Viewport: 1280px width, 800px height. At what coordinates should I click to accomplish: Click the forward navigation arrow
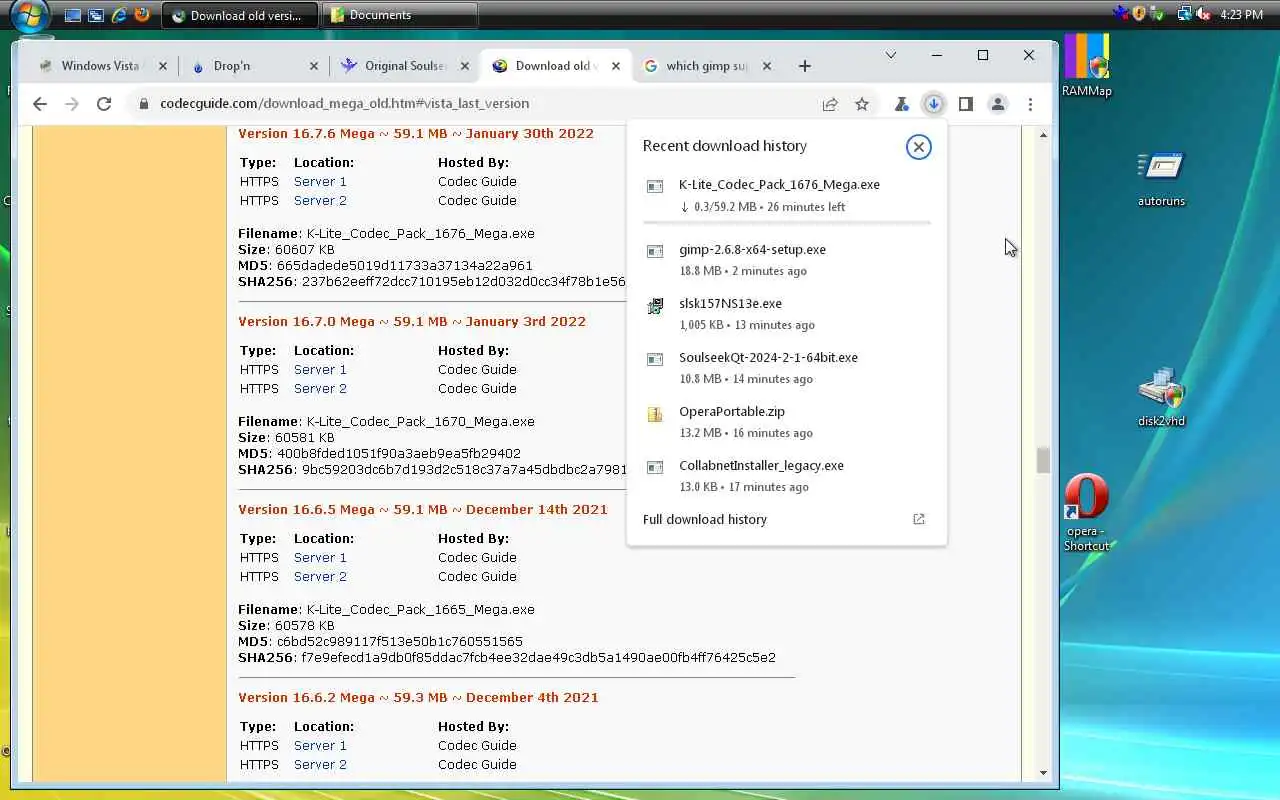(72, 104)
